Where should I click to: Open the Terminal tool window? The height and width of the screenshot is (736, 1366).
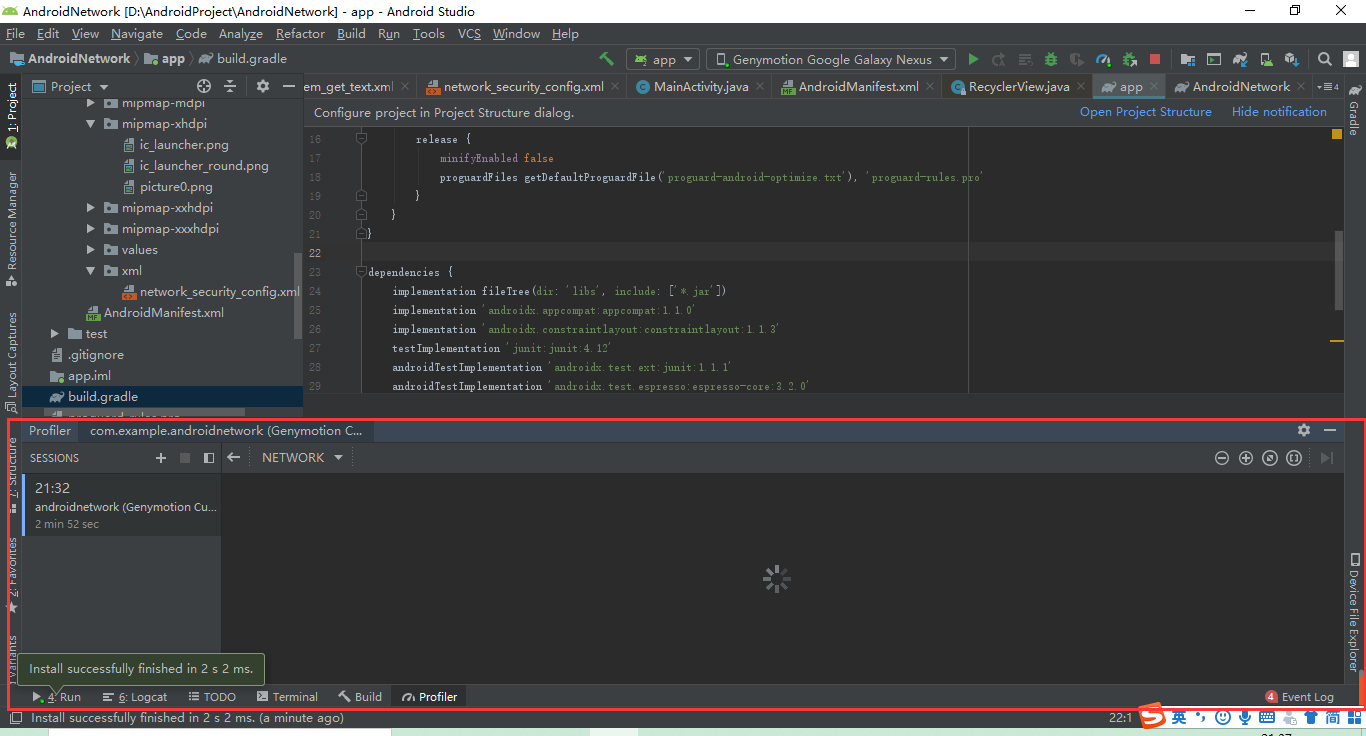(287, 697)
